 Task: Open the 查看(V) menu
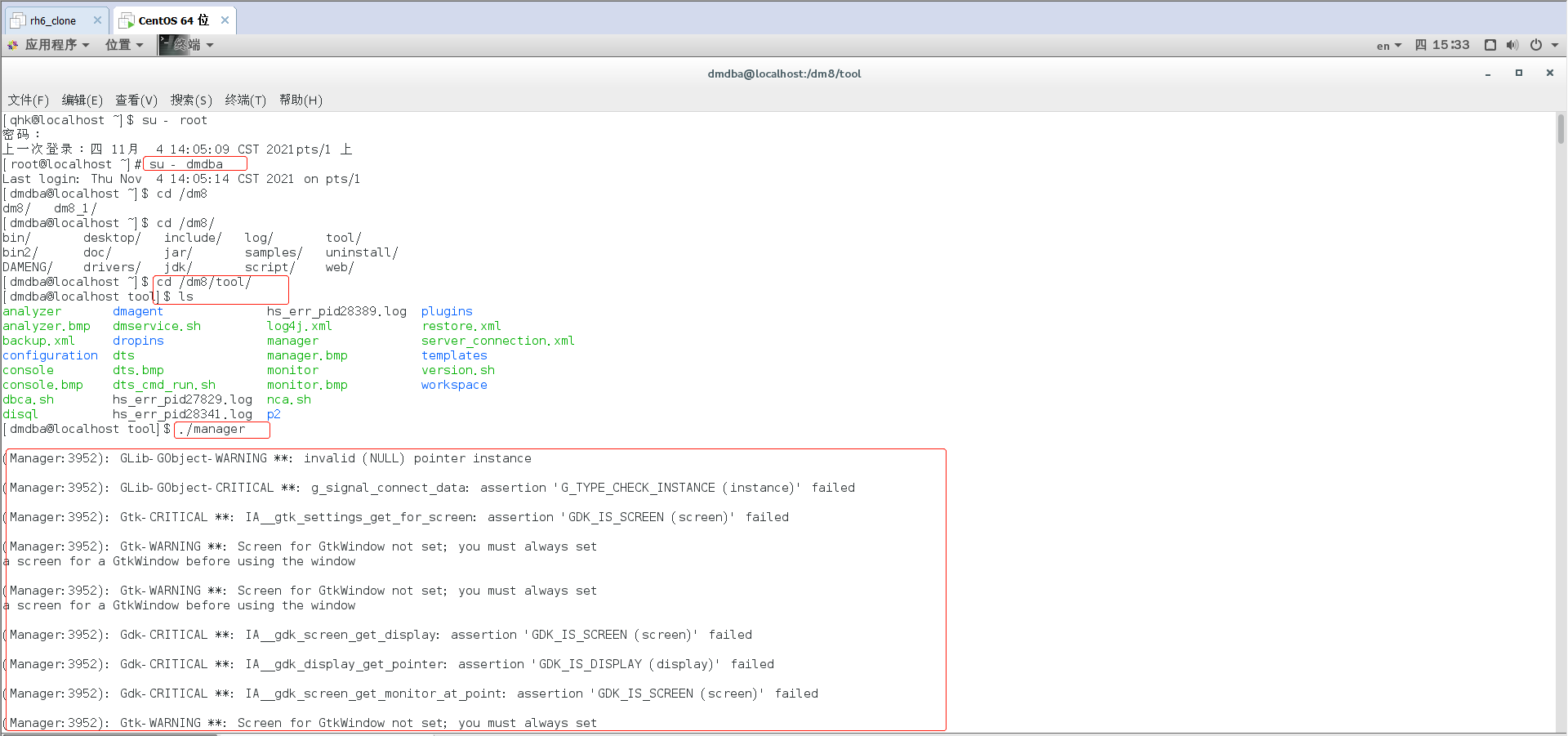click(136, 100)
